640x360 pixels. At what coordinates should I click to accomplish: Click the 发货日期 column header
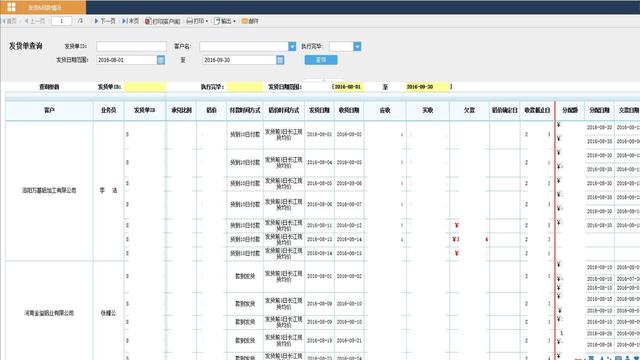tap(319, 110)
